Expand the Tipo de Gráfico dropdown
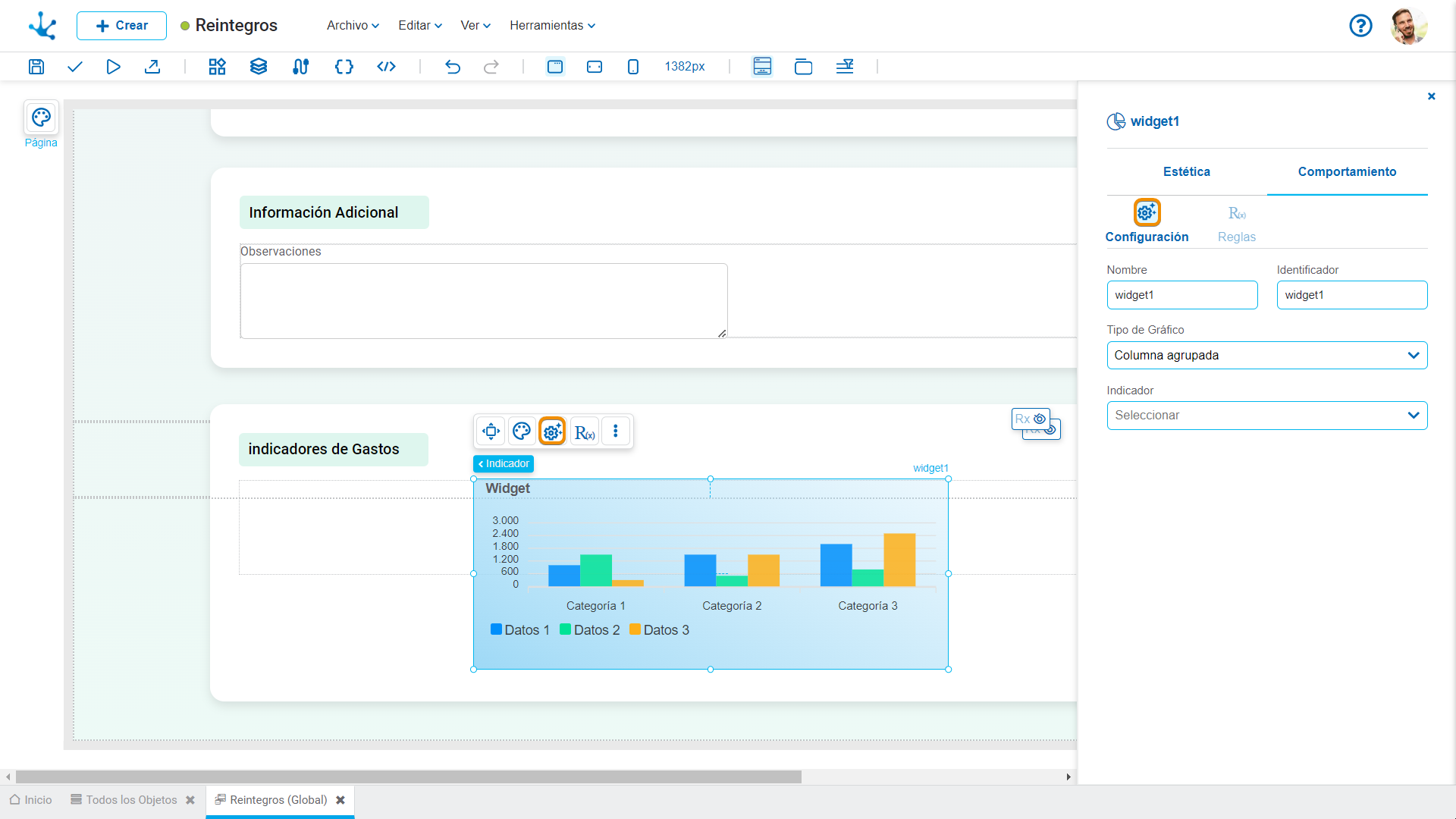Viewport: 1456px width, 819px height. 1267,356
